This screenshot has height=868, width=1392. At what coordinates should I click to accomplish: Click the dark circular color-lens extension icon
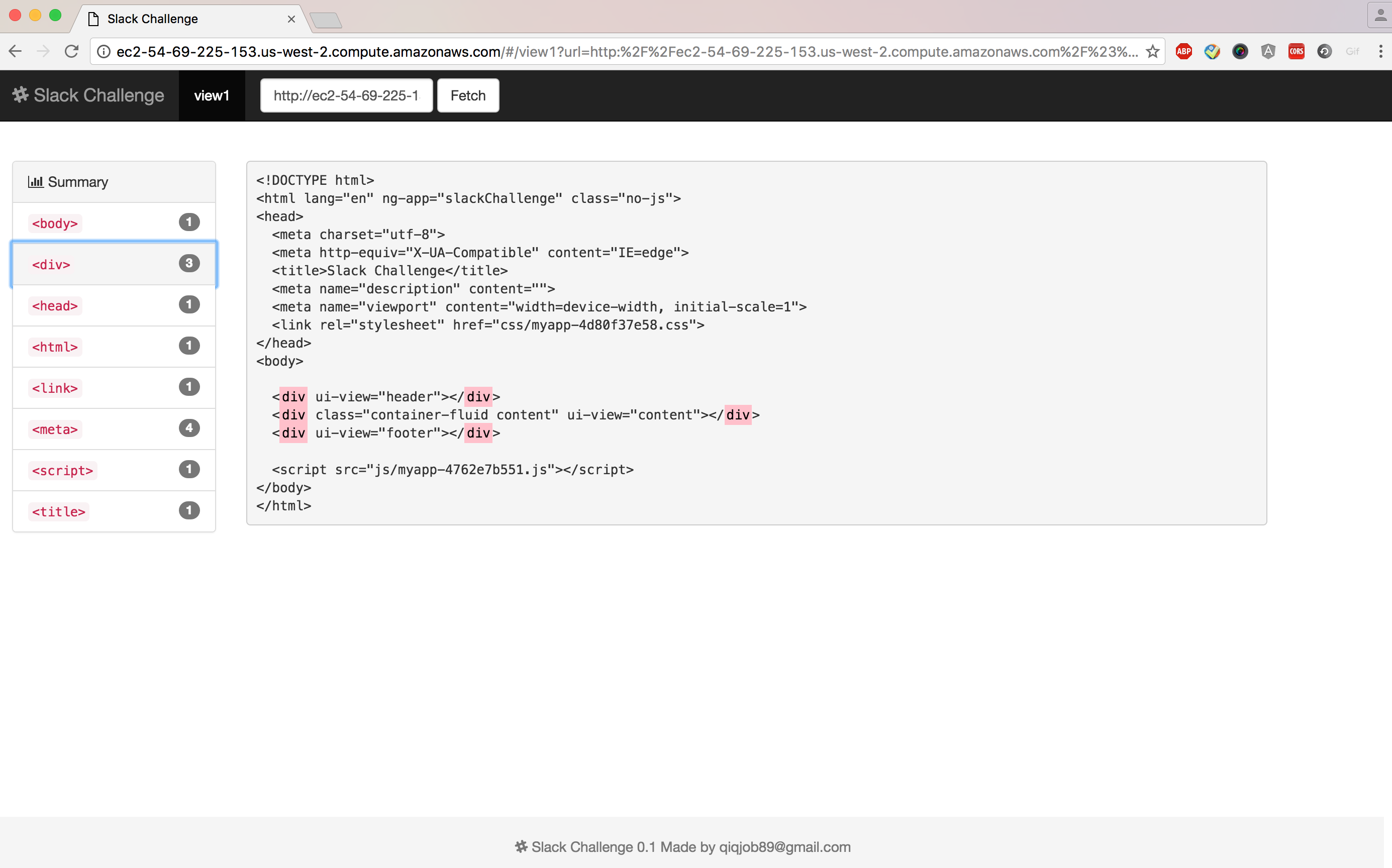1240,52
